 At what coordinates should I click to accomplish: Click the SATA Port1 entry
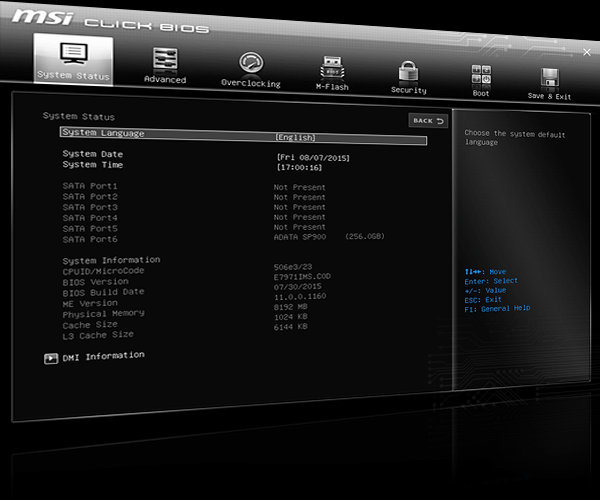click(x=89, y=187)
